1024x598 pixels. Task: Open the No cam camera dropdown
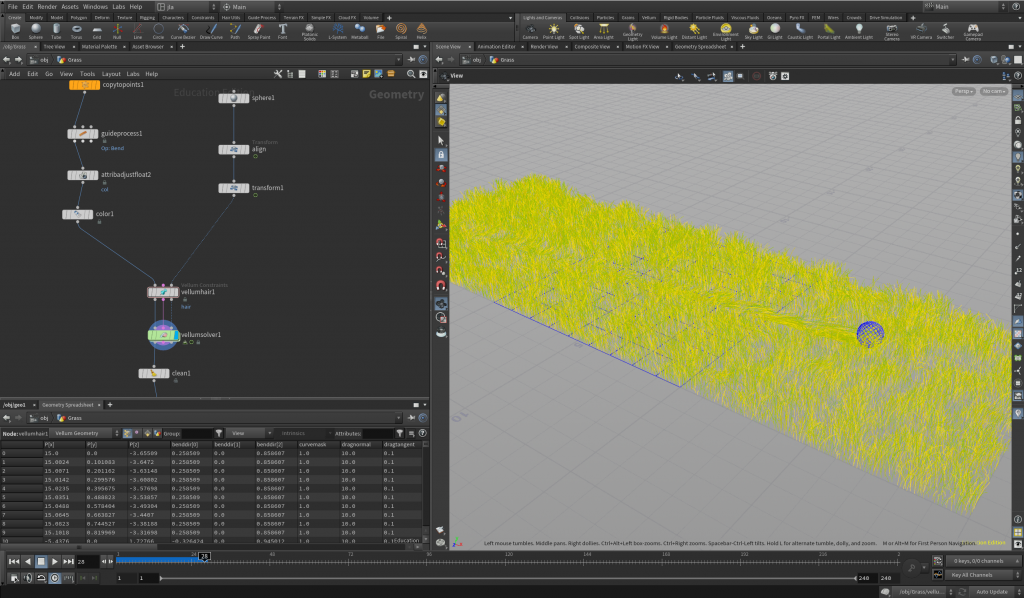point(993,91)
